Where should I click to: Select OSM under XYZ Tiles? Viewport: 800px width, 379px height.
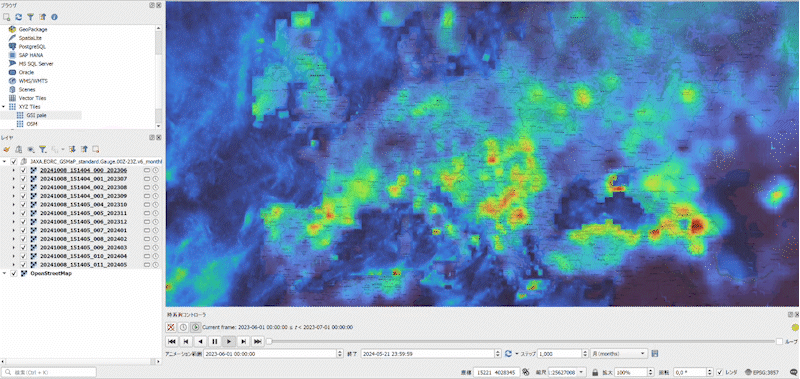tap(33, 124)
